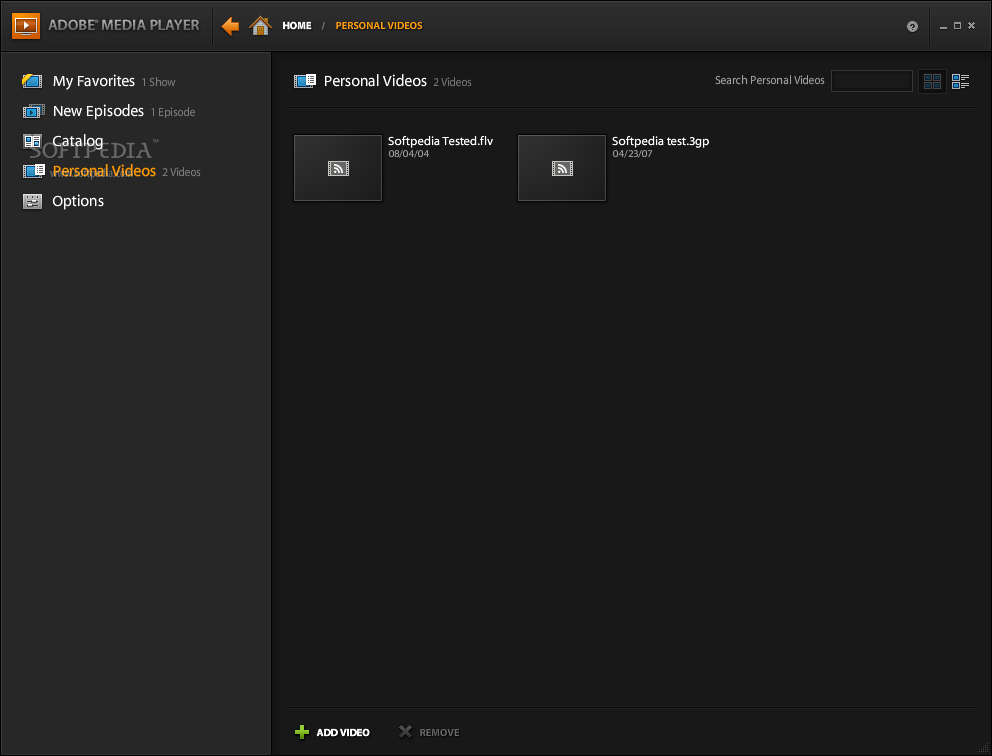The width and height of the screenshot is (992, 756).
Task: Click the Personal Videos sidebar icon
Action: click(34, 171)
